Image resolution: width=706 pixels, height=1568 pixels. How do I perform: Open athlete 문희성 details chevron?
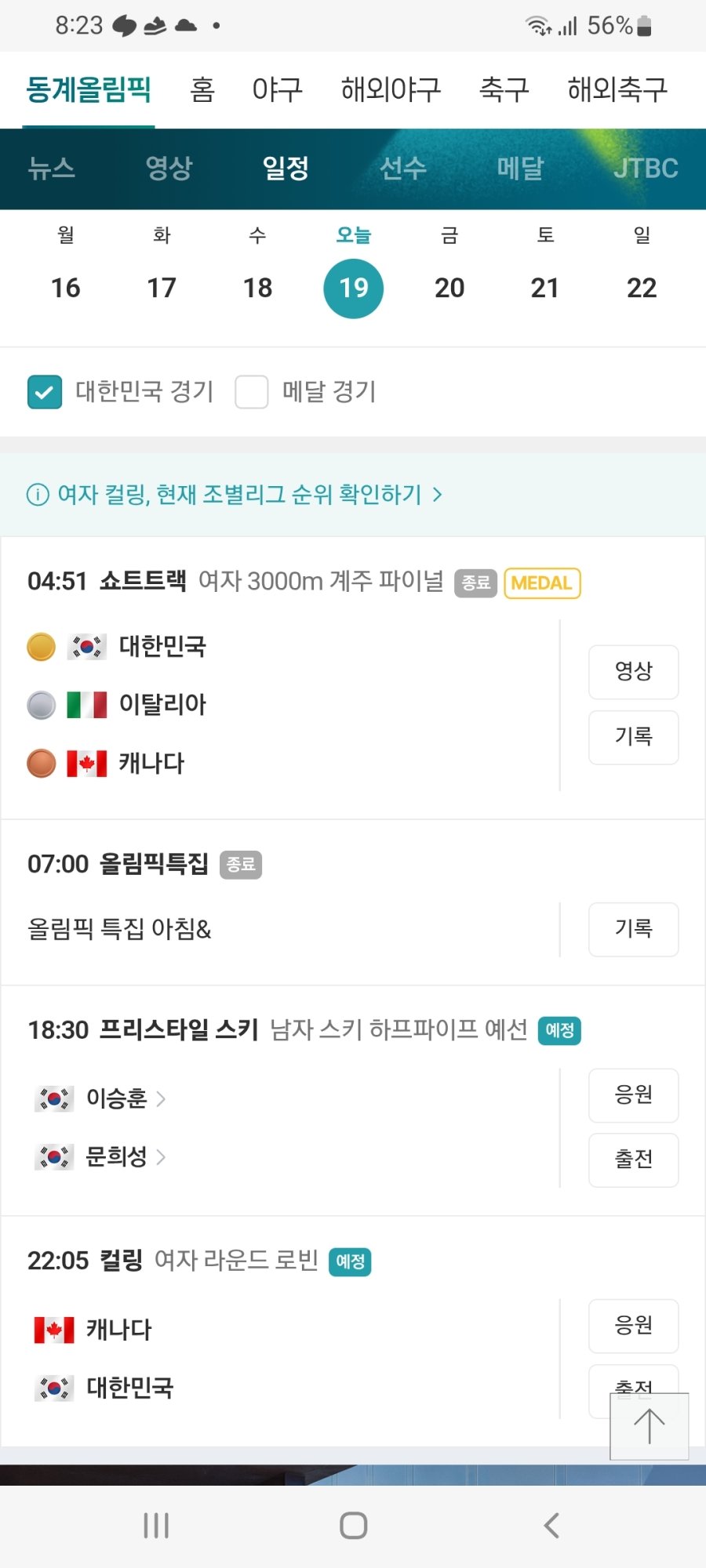click(x=161, y=1157)
